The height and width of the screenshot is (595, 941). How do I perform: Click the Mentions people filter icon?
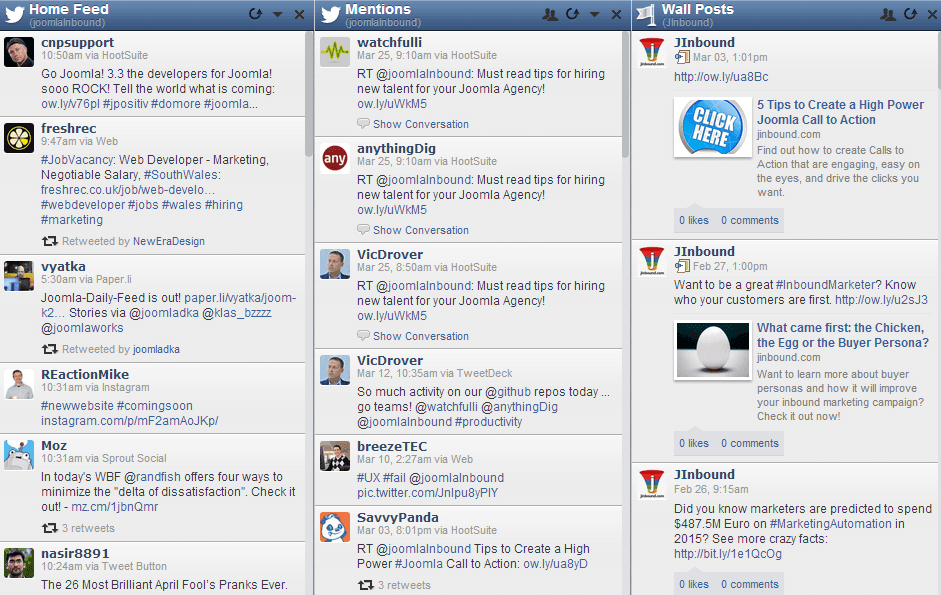(x=550, y=14)
